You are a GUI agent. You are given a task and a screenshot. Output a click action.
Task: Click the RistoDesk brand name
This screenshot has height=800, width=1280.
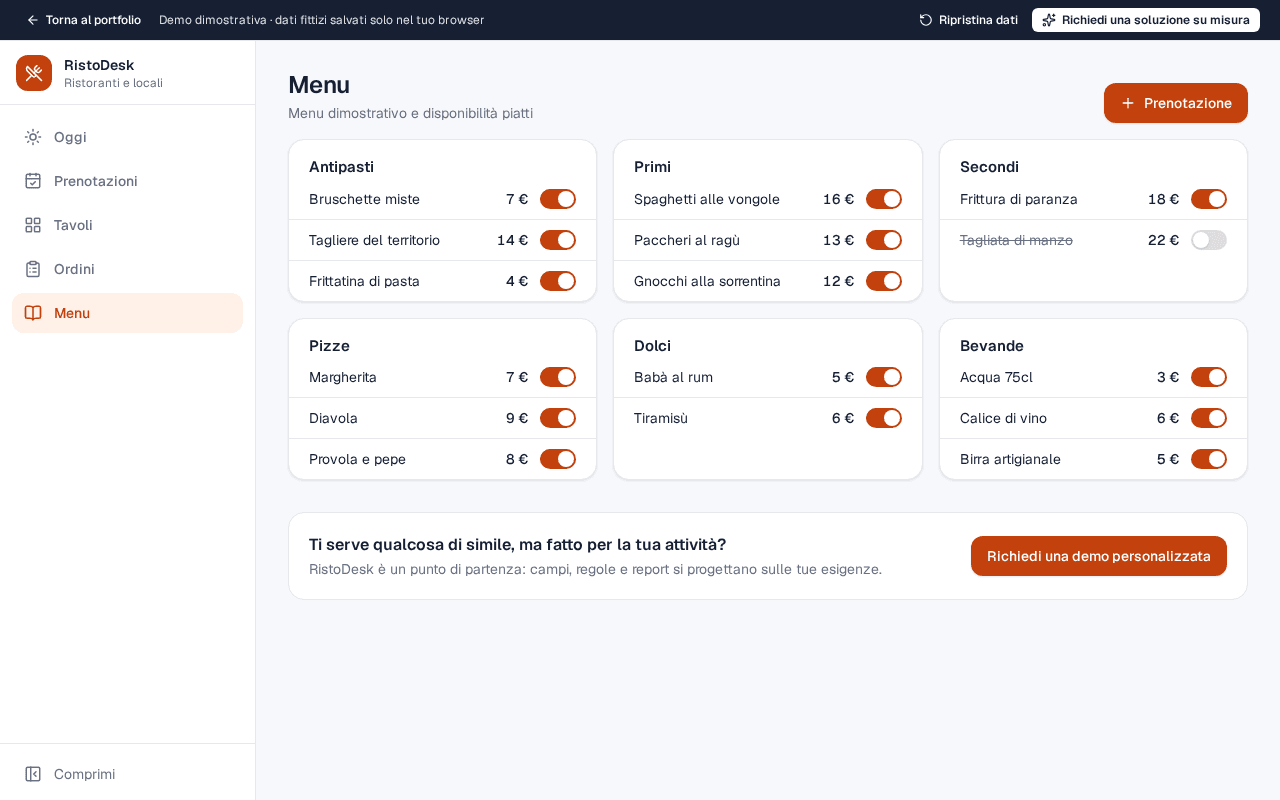[x=99, y=65]
